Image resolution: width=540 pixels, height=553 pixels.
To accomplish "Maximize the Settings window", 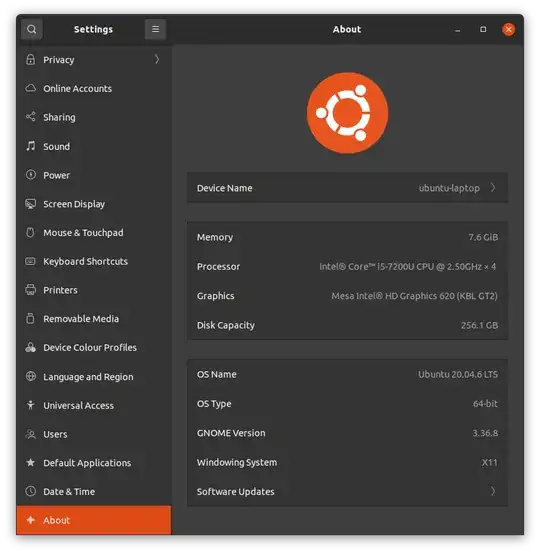I will 483,29.
